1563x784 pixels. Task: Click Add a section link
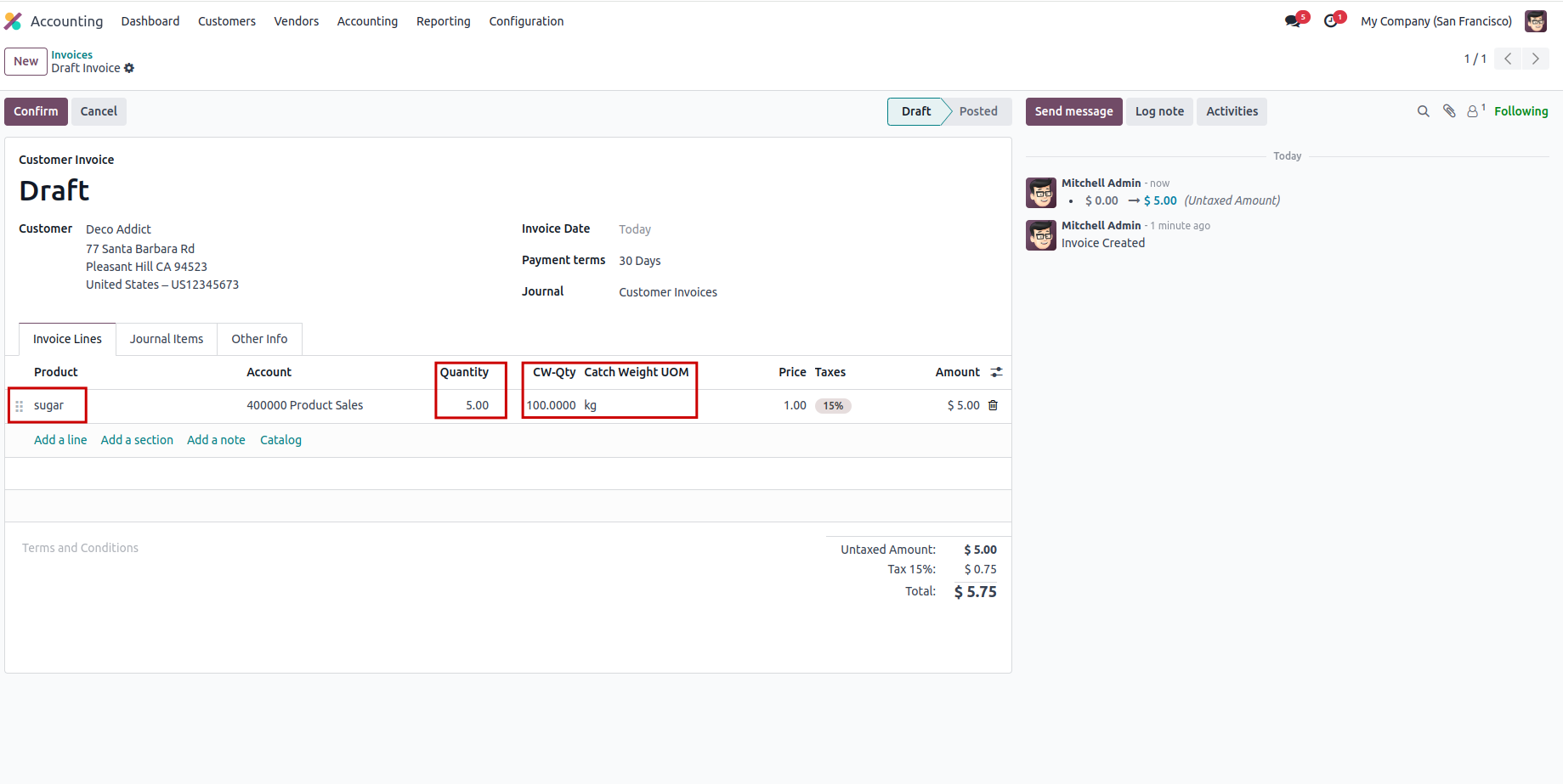point(137,440)
